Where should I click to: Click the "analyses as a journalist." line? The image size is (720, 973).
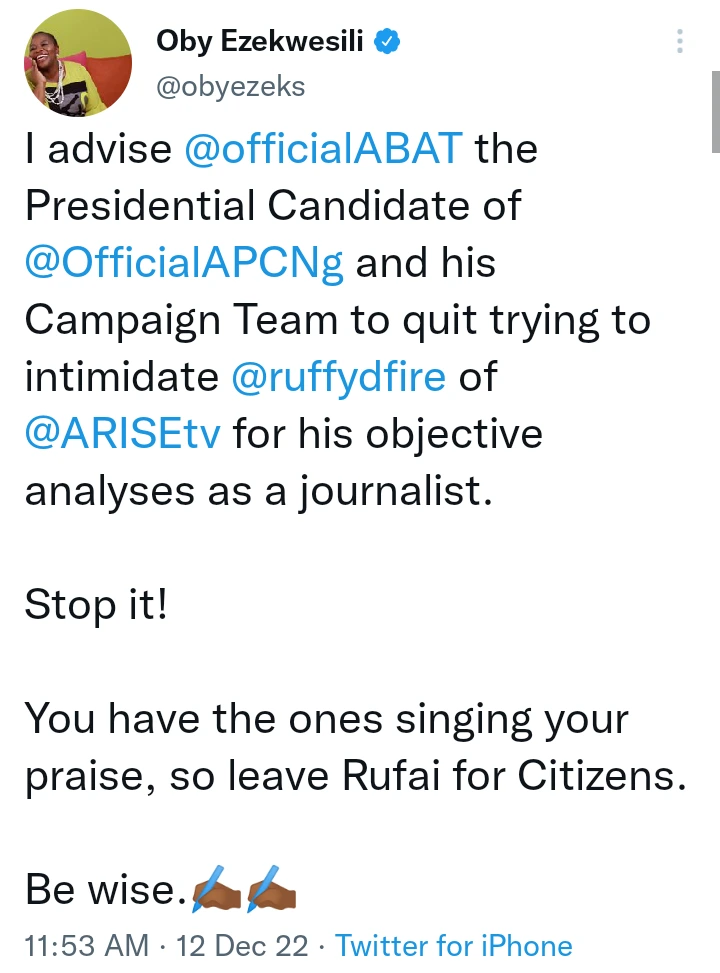259,491
